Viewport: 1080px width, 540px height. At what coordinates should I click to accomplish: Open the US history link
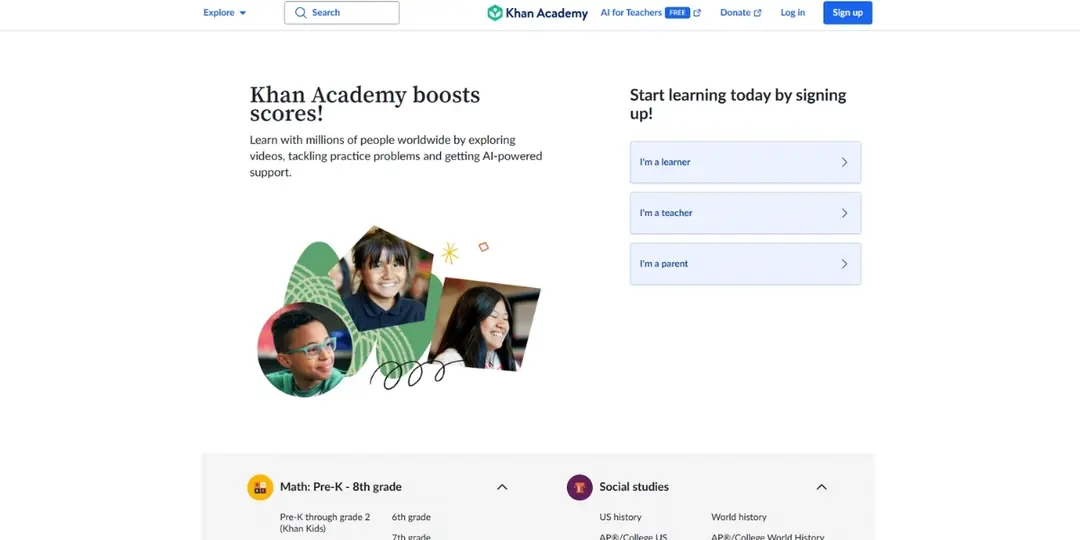620,517
